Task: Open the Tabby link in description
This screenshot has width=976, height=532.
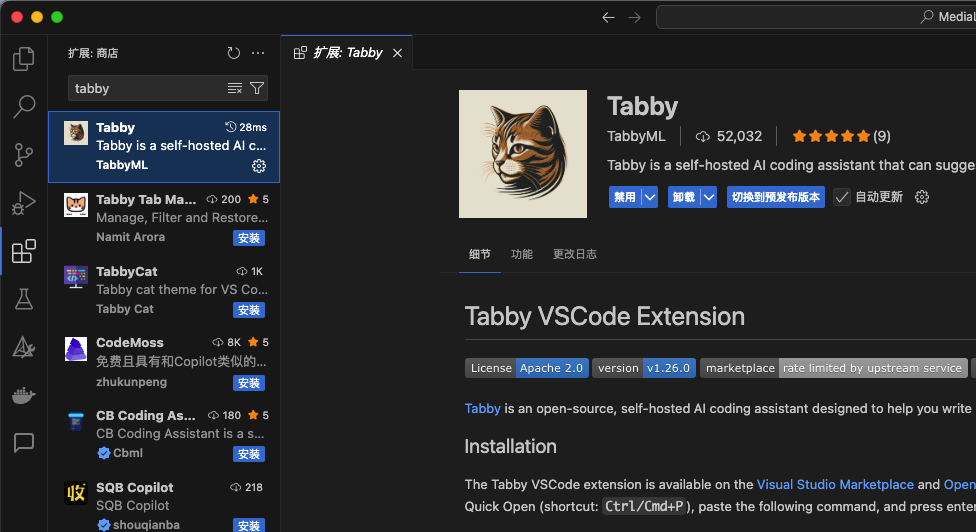Action: click(482, 409)
